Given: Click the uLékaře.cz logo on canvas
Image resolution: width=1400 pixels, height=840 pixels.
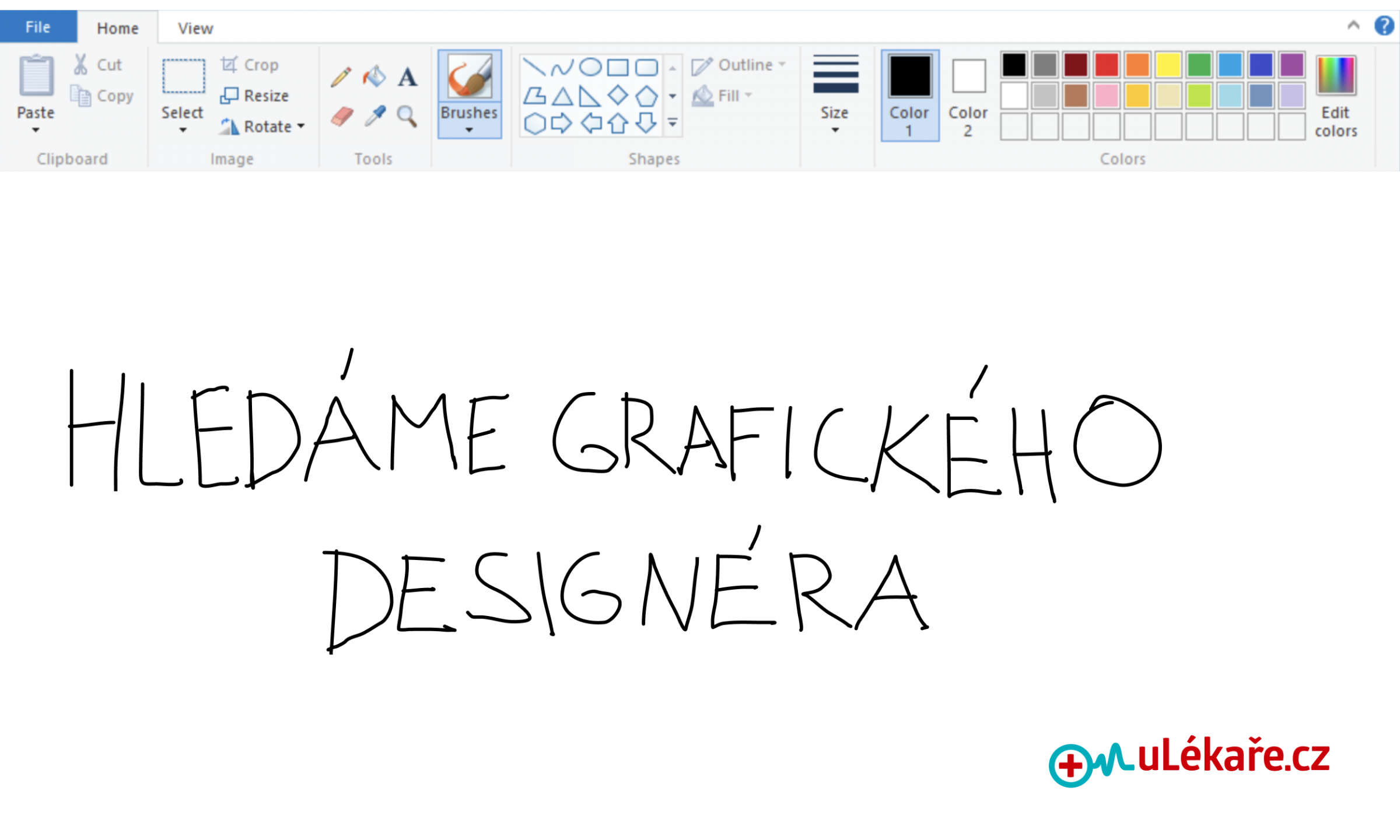Looking at the screenshot, I should tap(1189, 761).
